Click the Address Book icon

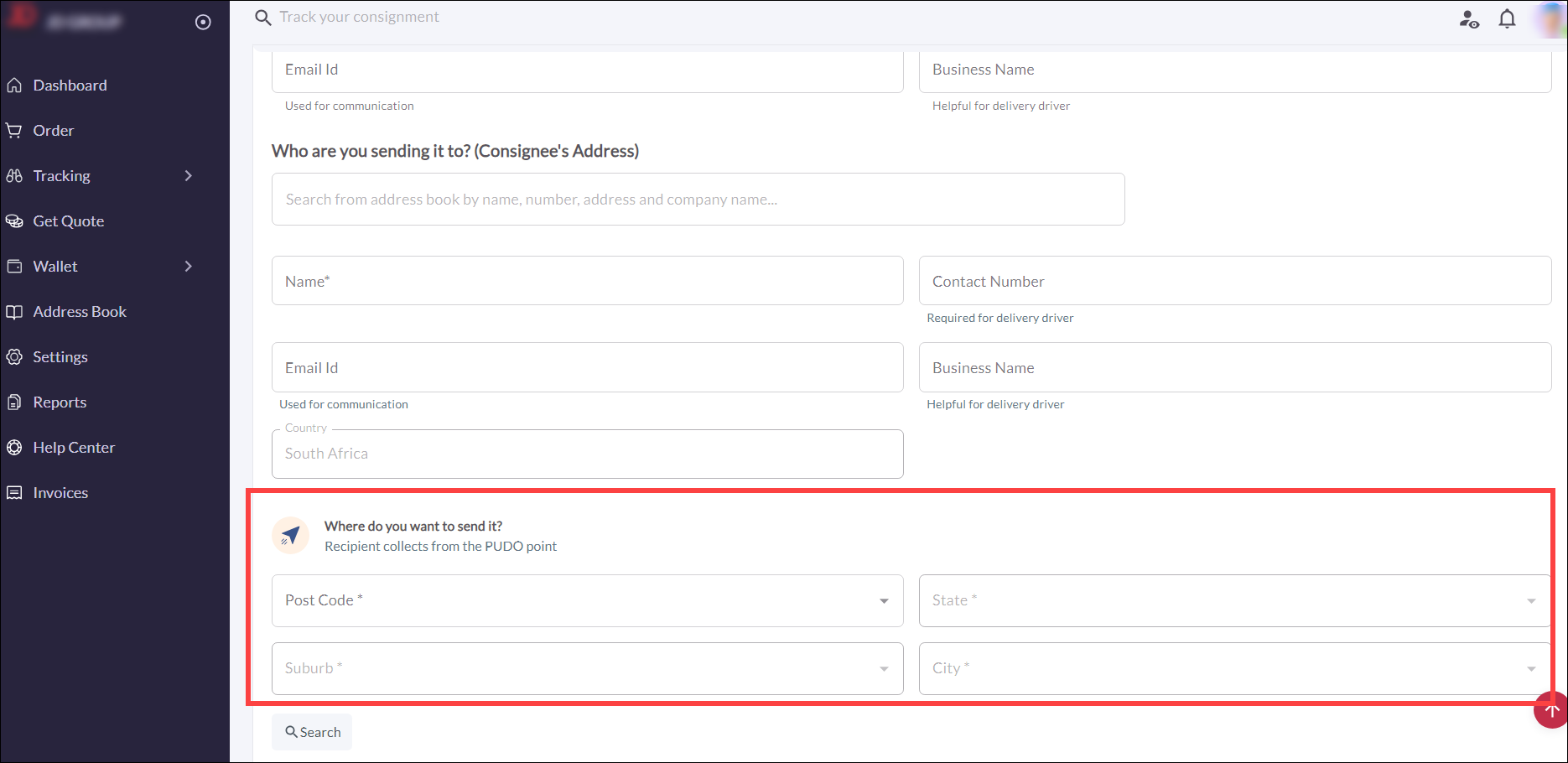coord(14,312)
